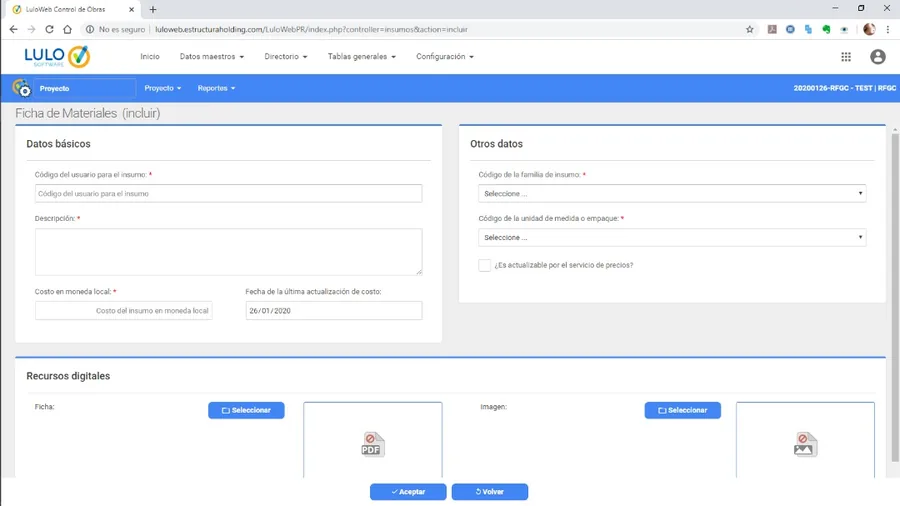Click the page vertical scrollbar
Screen dimensions: 900x506
(x=895, y=298)
